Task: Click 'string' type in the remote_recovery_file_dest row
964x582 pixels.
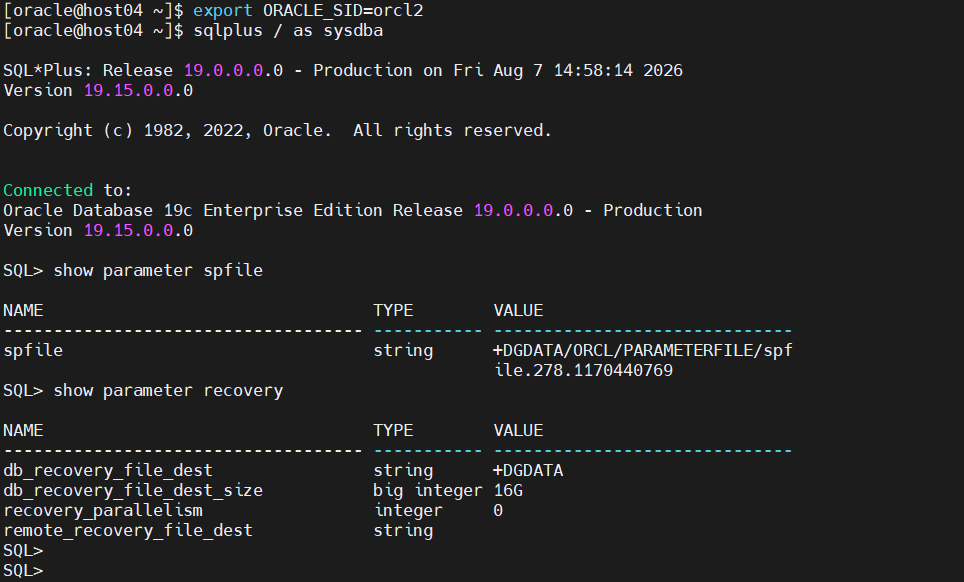Action: point(403,530)
